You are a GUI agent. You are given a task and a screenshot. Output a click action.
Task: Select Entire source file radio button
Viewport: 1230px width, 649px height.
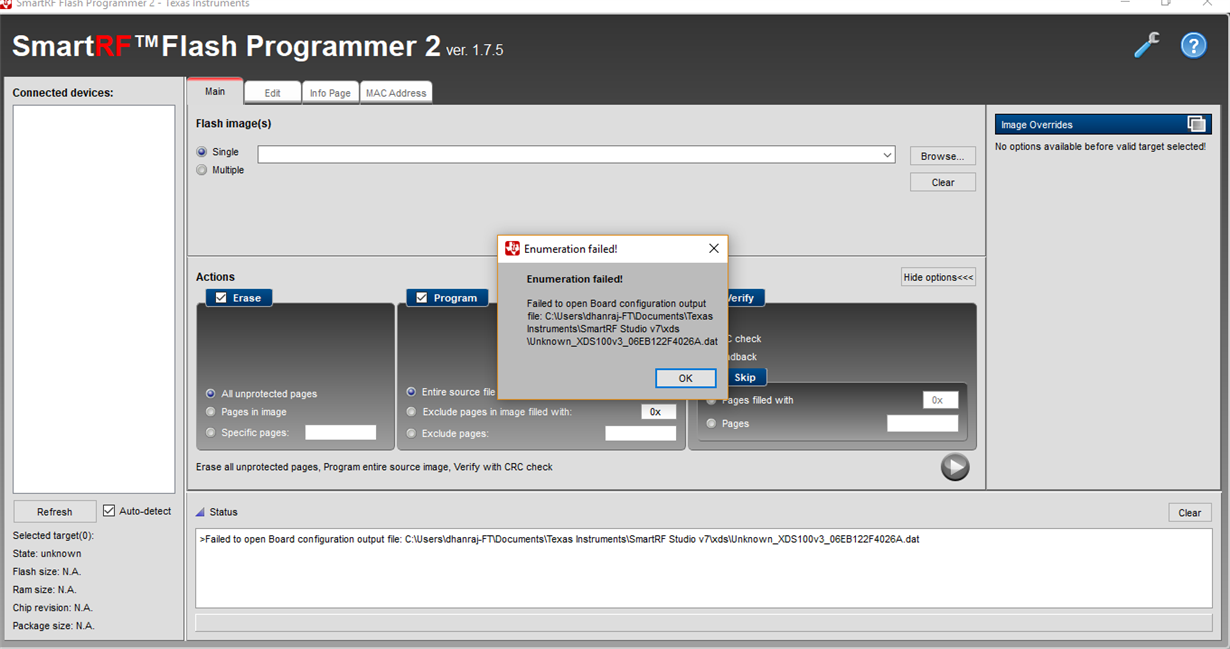click(x=411, y=392)
